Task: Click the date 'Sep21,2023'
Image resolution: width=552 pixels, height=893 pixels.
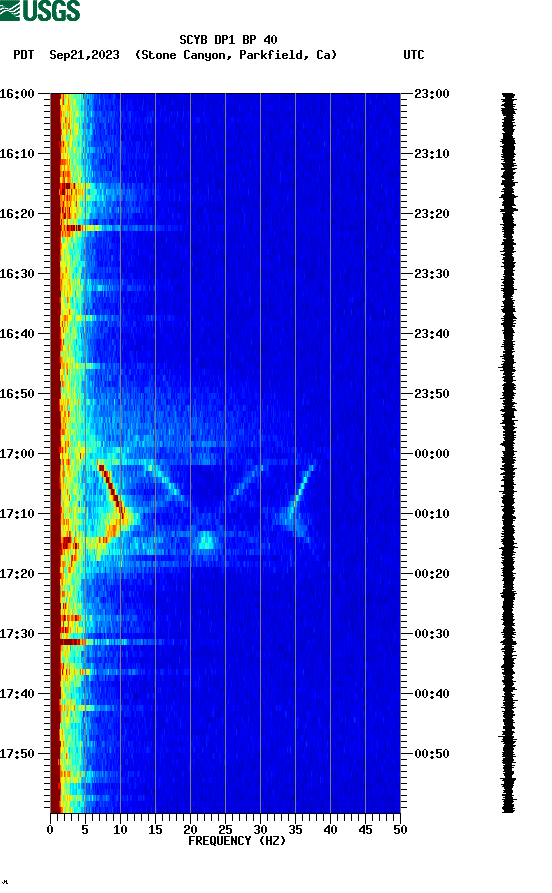Action: click(x=84, y=55)
